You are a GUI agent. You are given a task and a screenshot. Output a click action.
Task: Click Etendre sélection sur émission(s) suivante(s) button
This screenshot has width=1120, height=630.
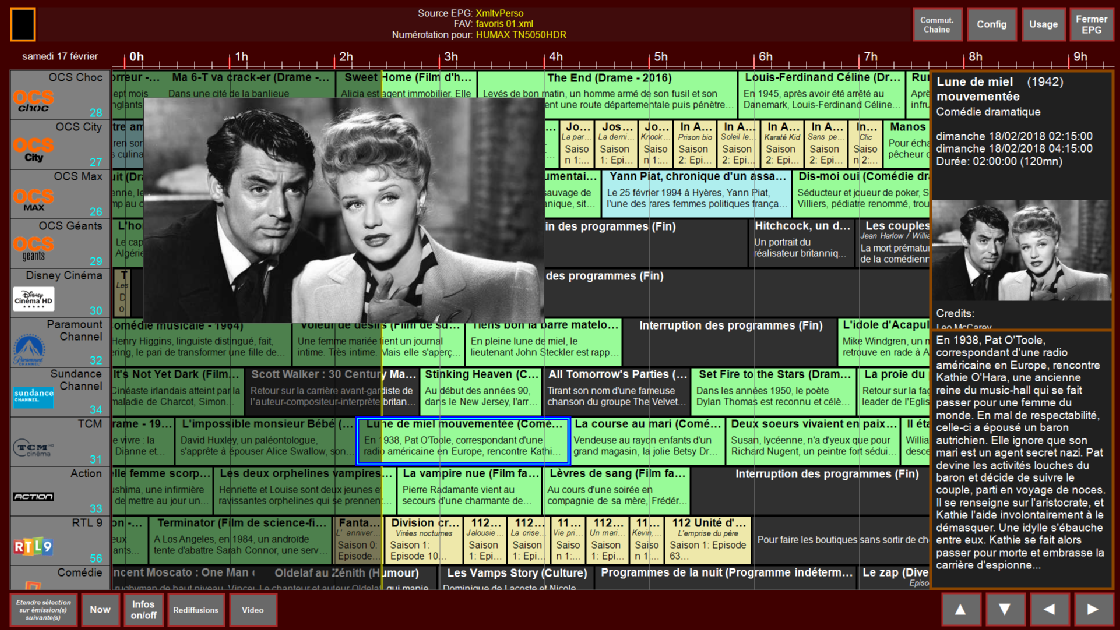[43, 609]
